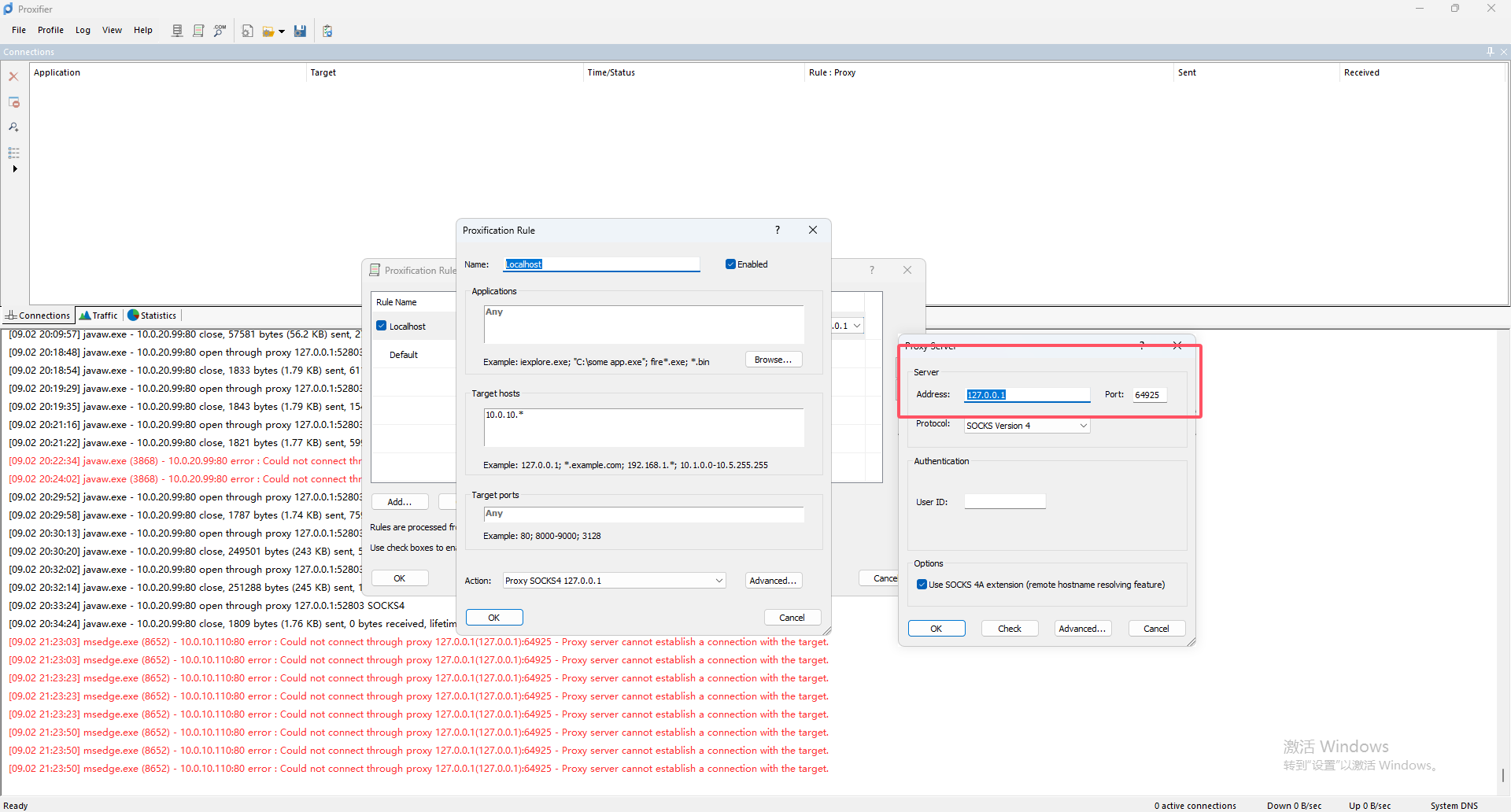Expand the open-profile dropdown arrow in toolbar

[281, 31]
